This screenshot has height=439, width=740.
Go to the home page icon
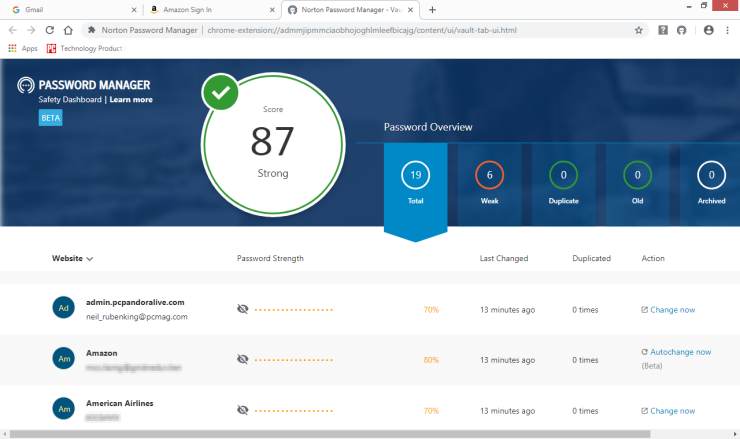pos(68,30)
